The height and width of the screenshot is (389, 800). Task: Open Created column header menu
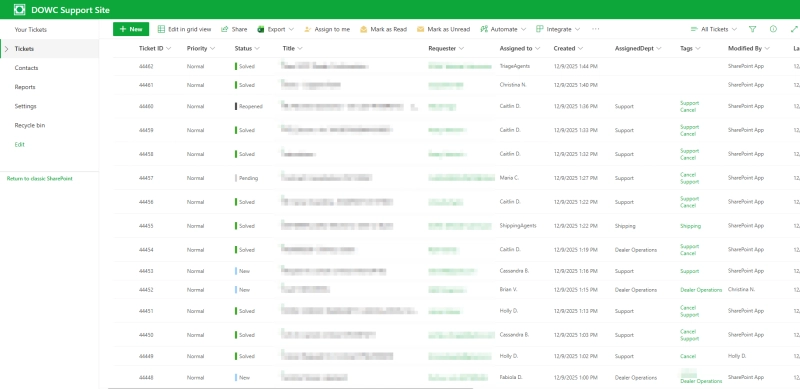pyautogui.click(x=568, y=48)
